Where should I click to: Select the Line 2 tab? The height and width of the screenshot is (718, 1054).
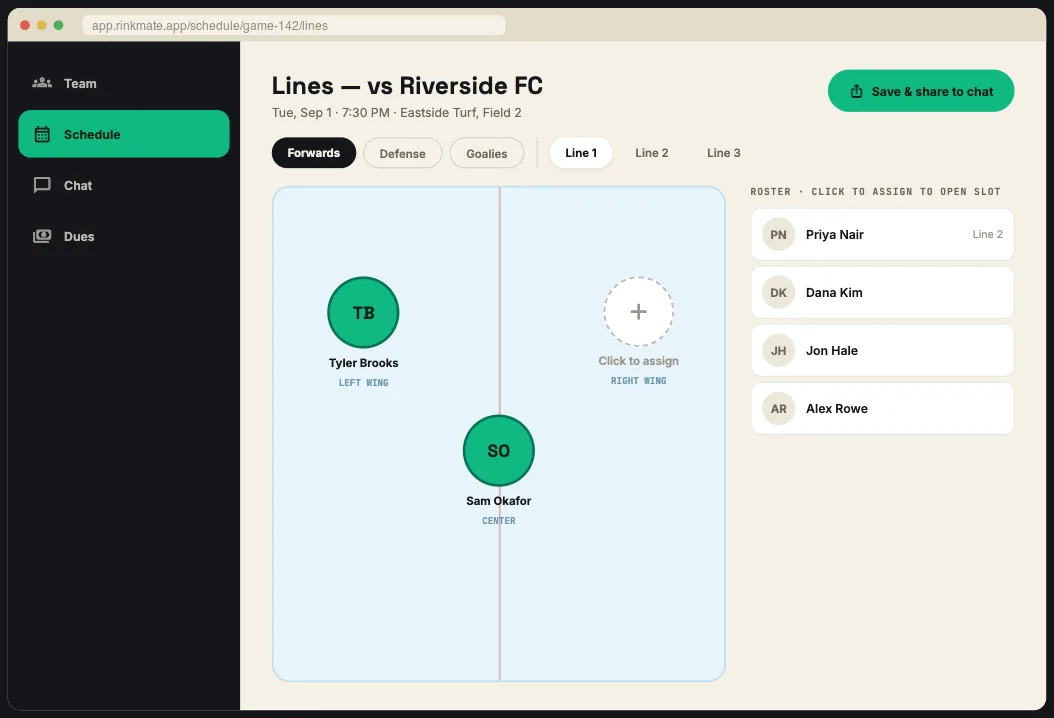tap(651, 153)
